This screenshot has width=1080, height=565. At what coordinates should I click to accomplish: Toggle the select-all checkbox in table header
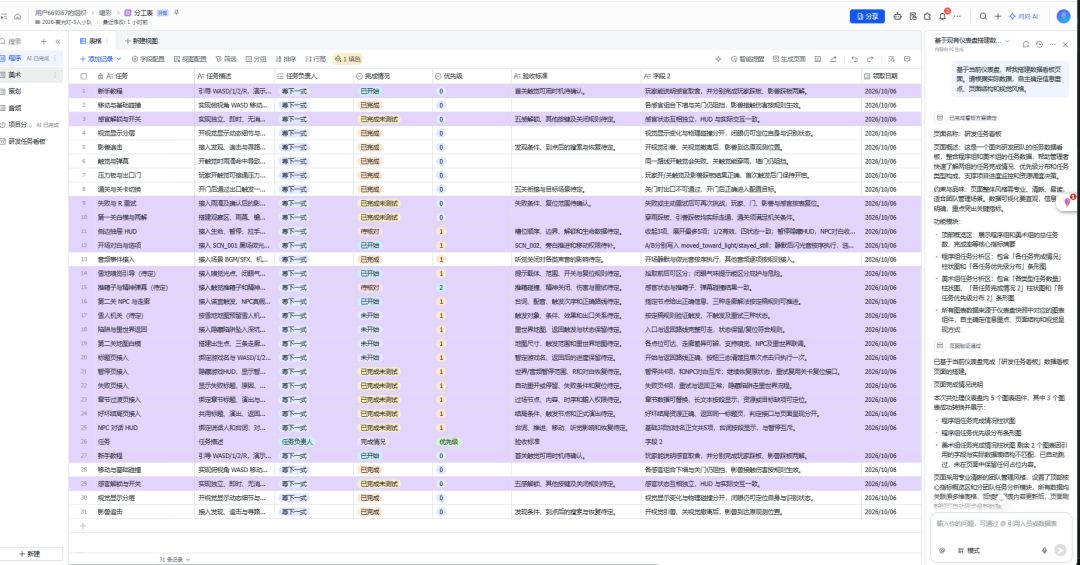pos(84,76)
